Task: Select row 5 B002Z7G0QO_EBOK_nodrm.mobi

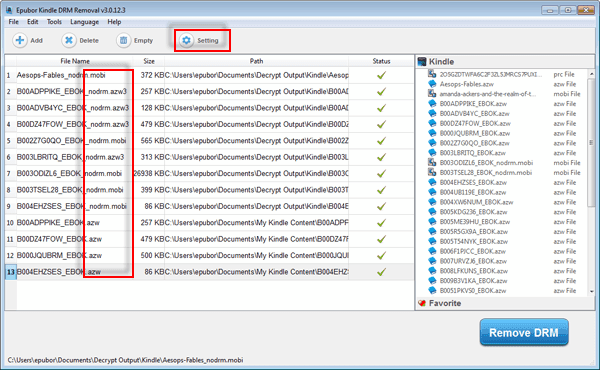Action: (209, 141)
